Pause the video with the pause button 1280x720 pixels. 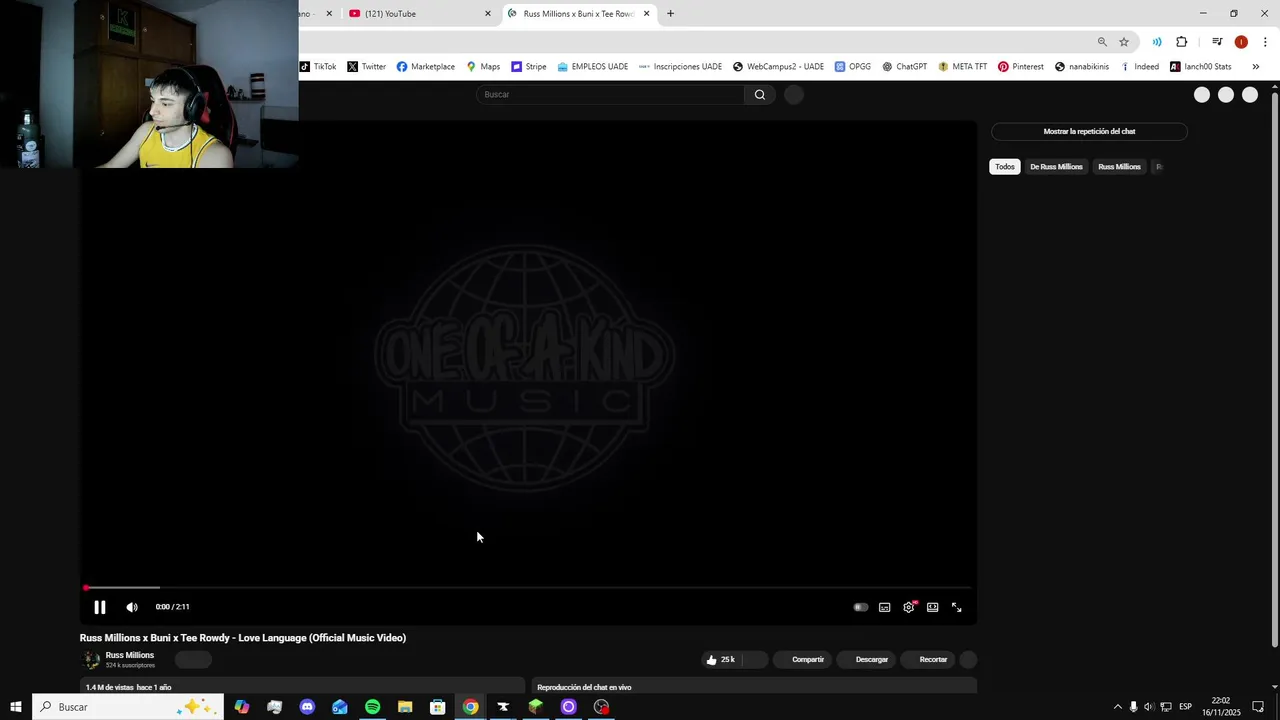pos(100,607)
